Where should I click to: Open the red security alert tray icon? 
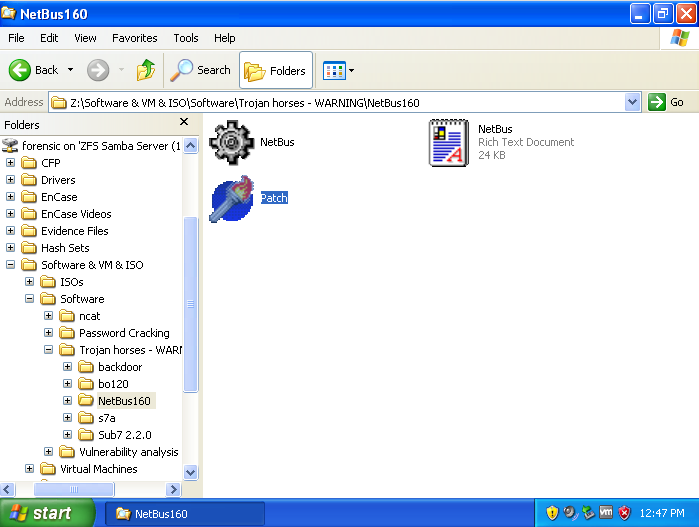(x=625, y=513)
